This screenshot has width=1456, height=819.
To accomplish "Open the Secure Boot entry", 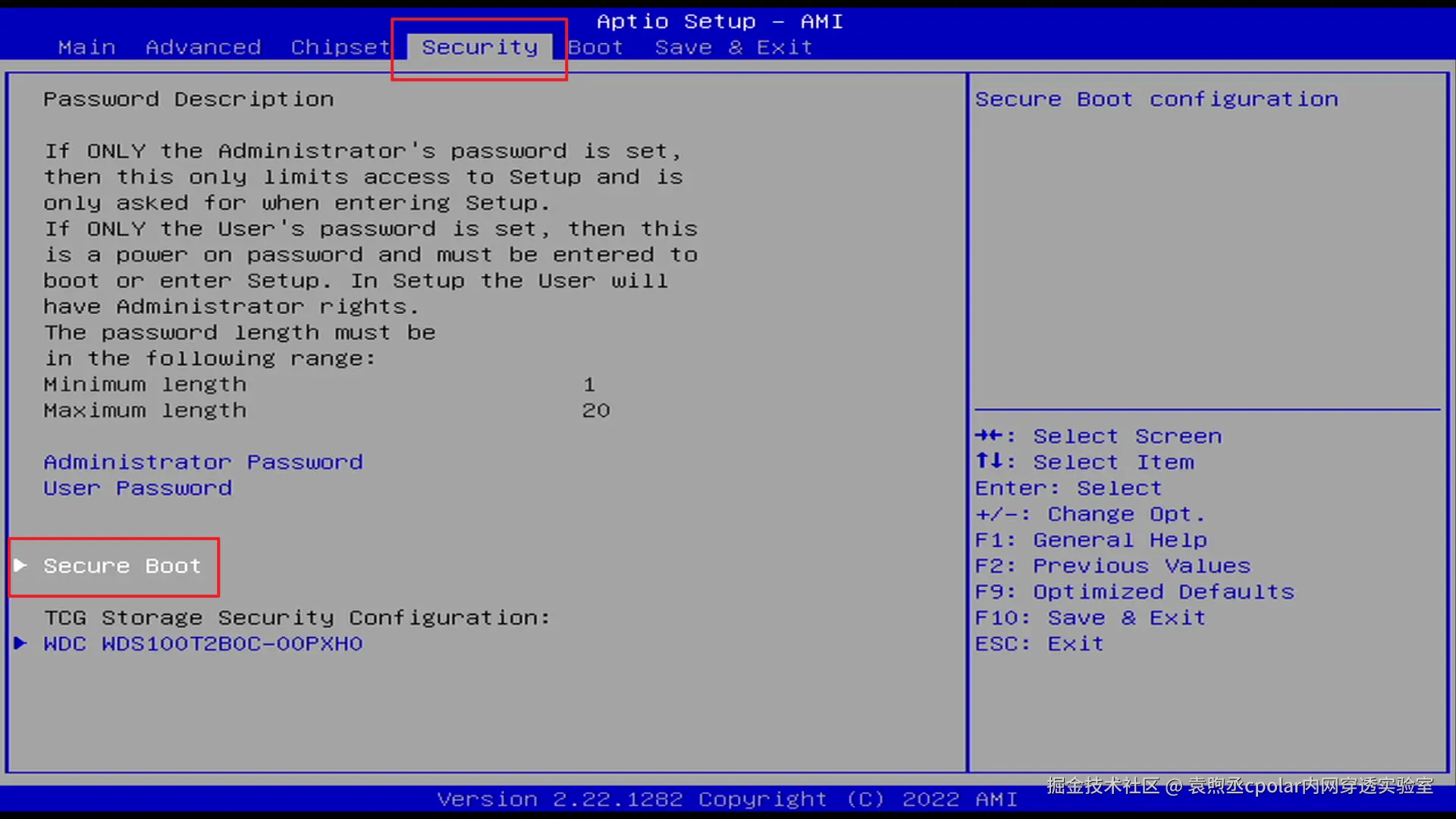I will (x=122, y=566).
